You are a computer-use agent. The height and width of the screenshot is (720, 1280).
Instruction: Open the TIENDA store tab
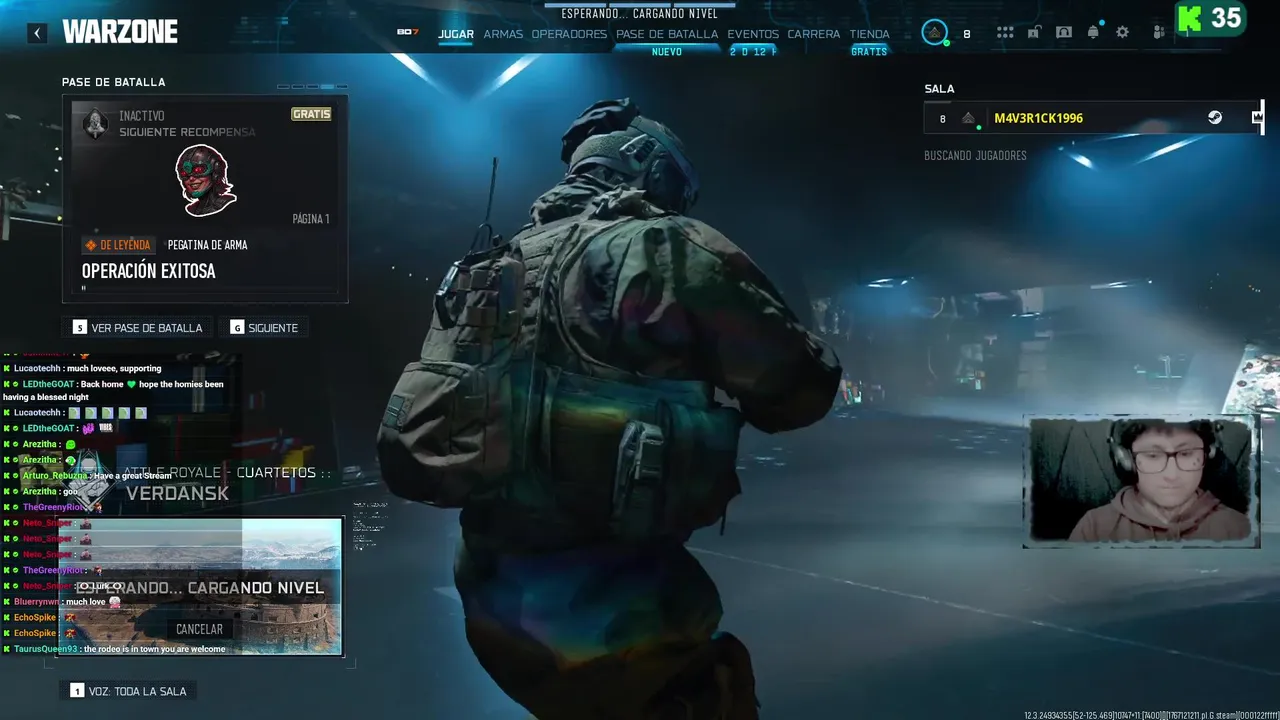coord(869,34)
